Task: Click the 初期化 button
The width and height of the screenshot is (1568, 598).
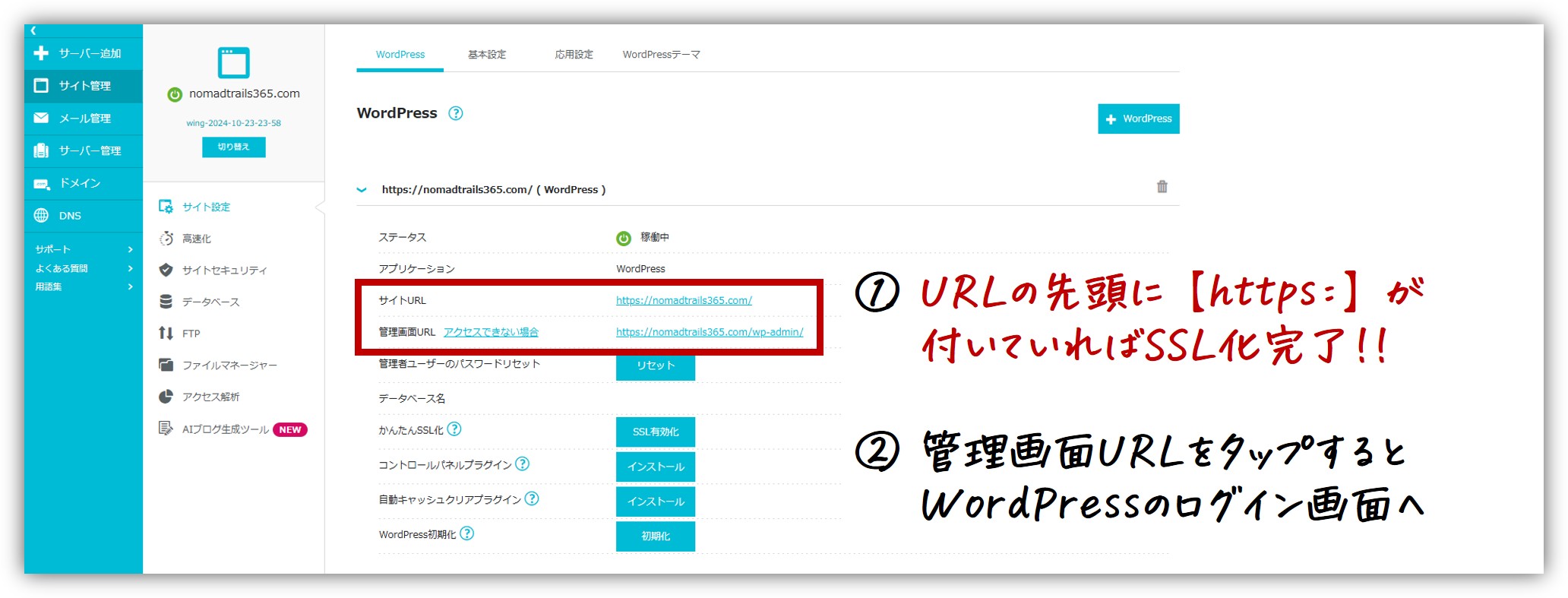Action: pyautogui.click(x=656, y=536)
